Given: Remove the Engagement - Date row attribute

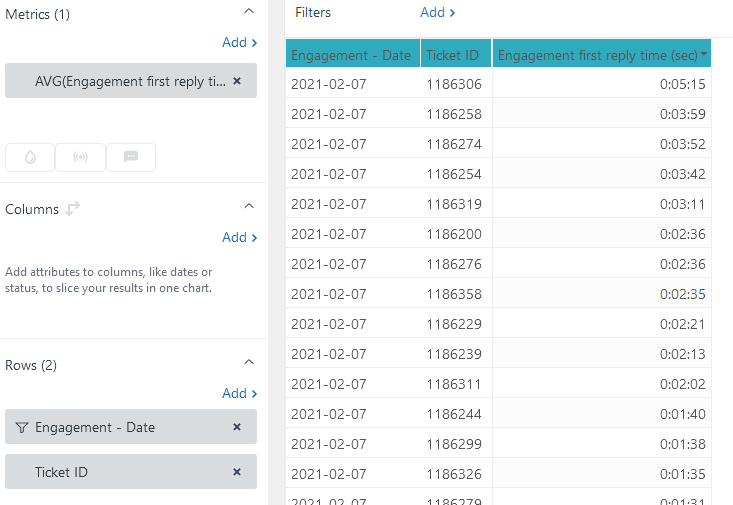Looking at the screenshot, I should [237, 427].
